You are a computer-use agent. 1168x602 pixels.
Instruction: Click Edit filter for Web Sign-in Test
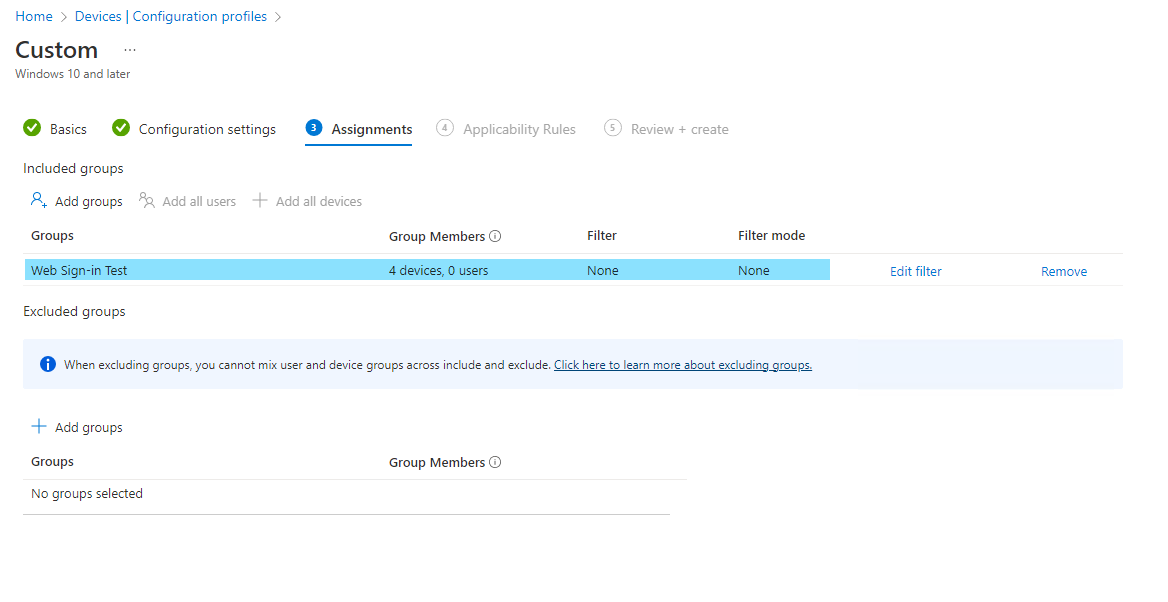coord(915,271)
